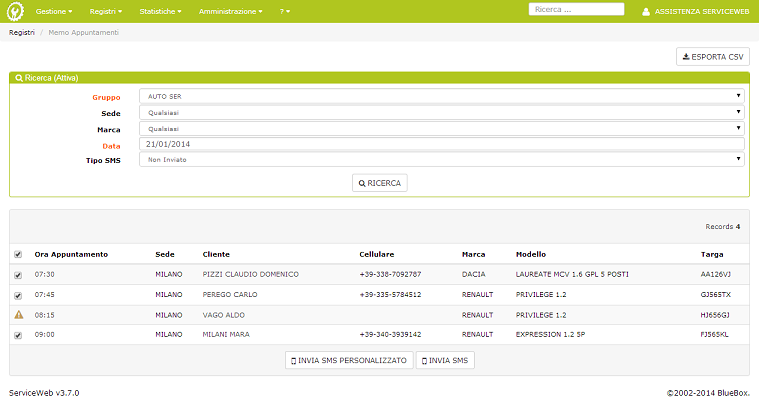Click the license plate FJ565KL
This screenshot has height=398, width=759.
pyautogui.click(x=714, y=334)
